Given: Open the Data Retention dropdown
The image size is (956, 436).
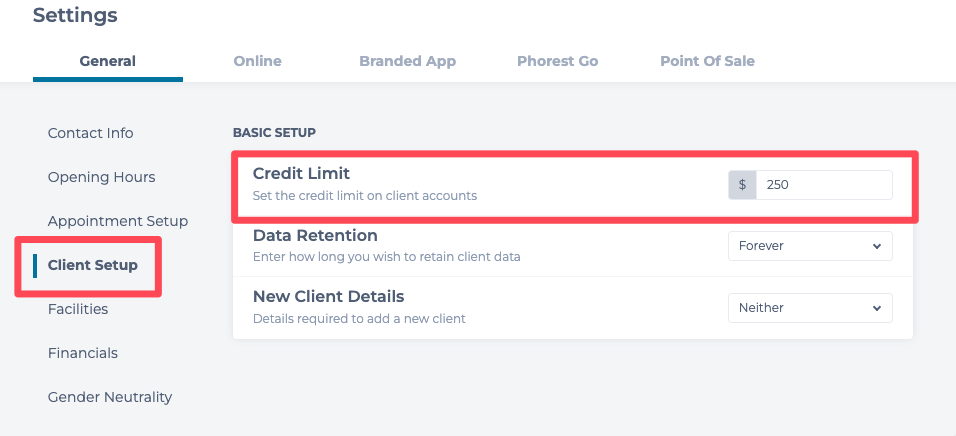Looking at the screenshot, I should pyautogui.click(x=810, y=245).
